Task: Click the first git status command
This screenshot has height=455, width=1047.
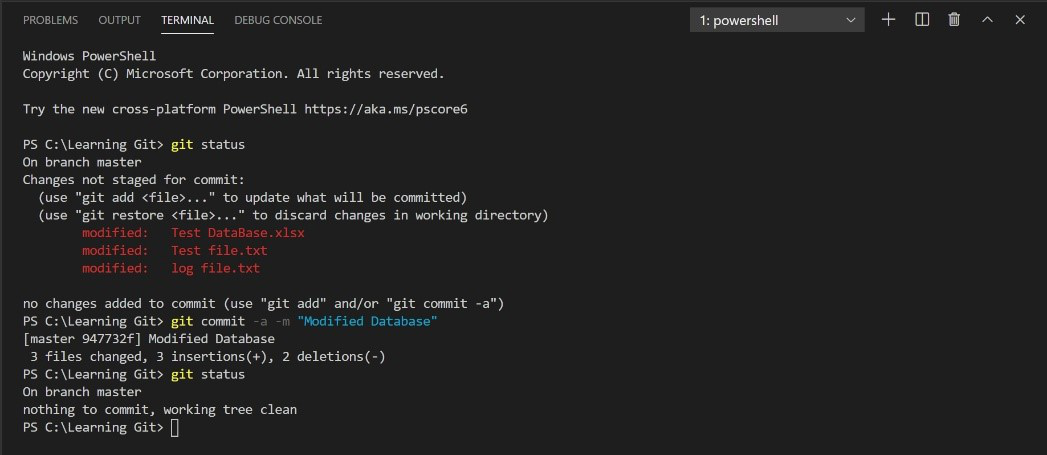Action: 208,144
